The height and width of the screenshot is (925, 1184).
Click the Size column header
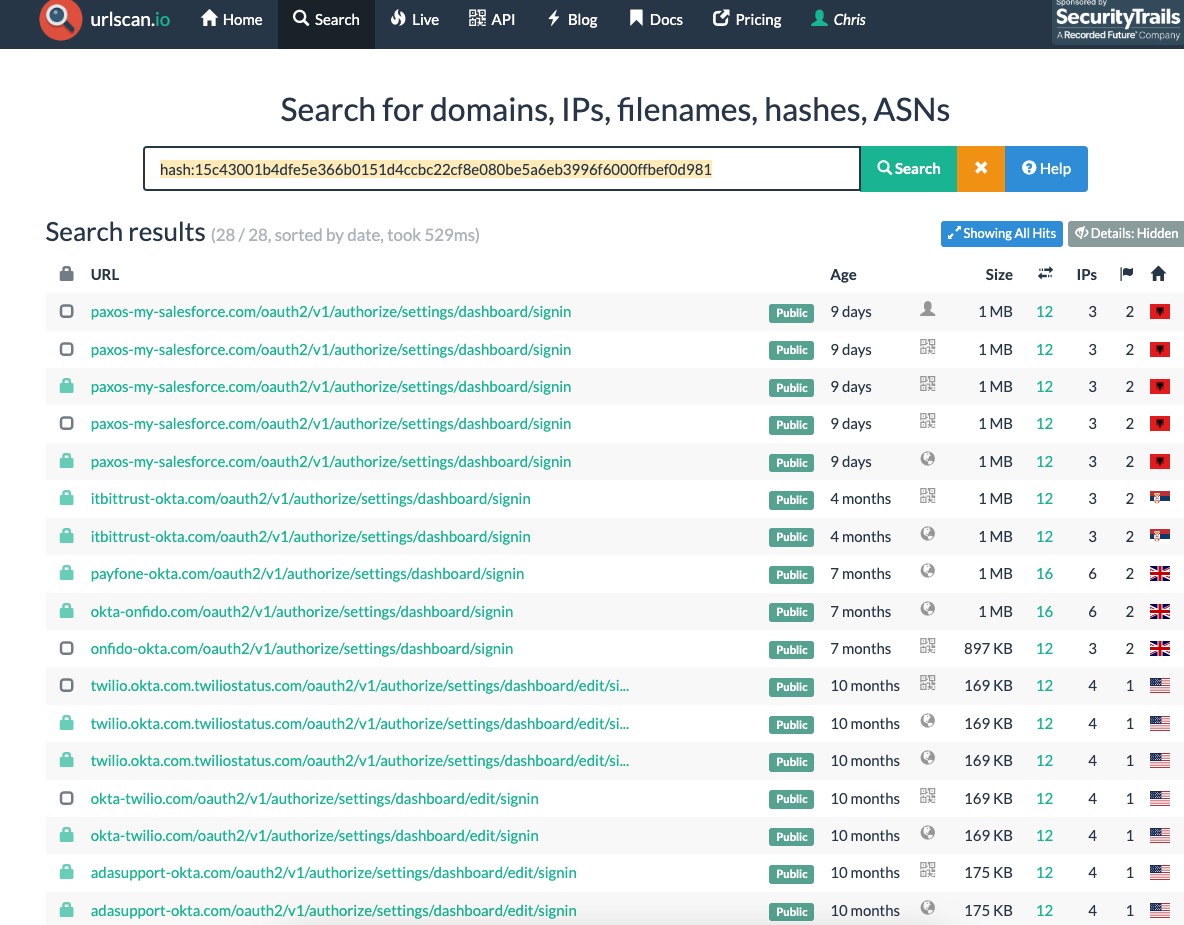tap(998, 274)
